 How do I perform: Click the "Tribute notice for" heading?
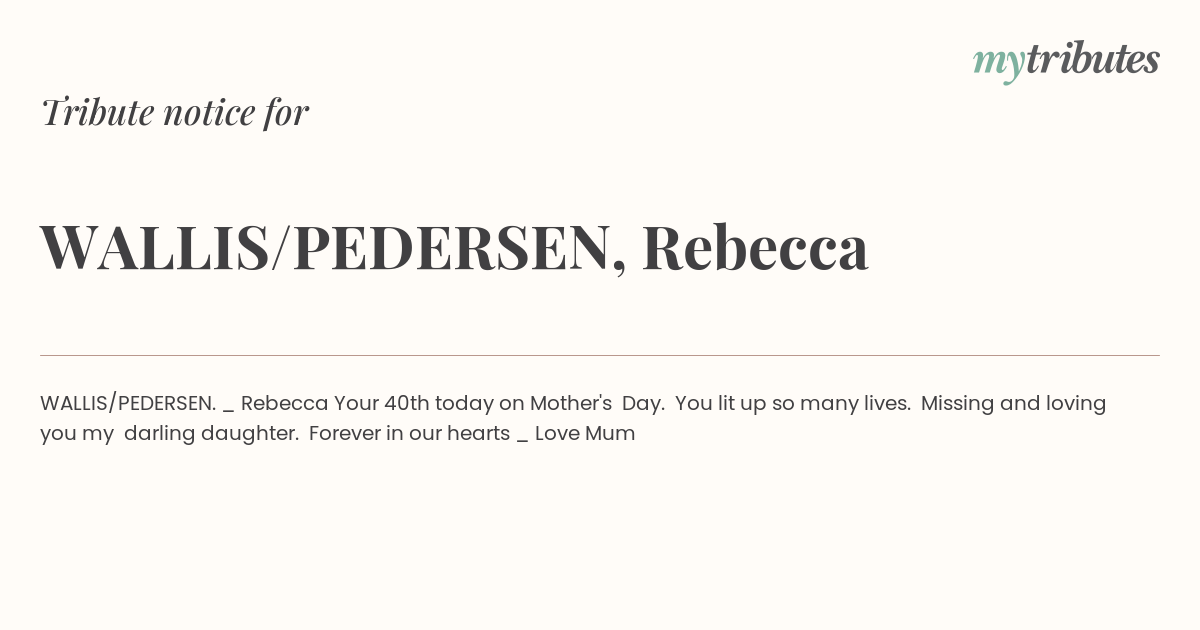point(175,112)
